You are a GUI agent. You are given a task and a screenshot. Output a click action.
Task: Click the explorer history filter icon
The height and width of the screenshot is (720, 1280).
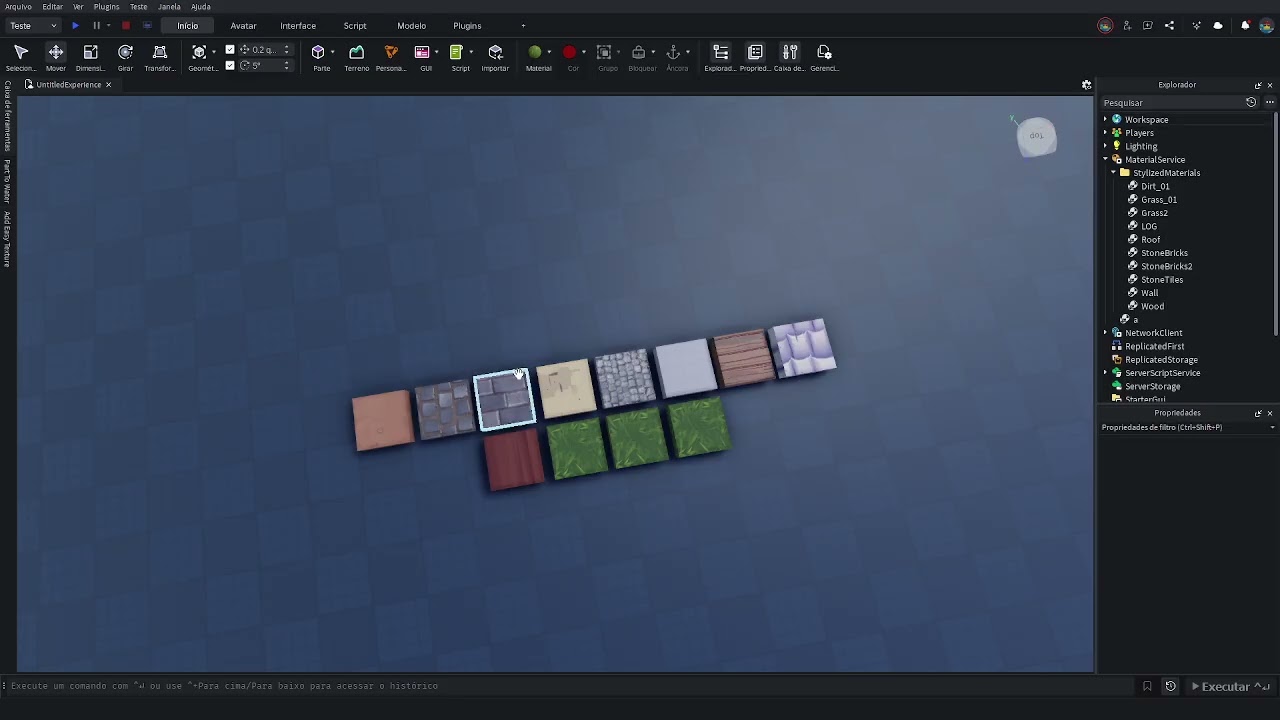pos(1251,102)
